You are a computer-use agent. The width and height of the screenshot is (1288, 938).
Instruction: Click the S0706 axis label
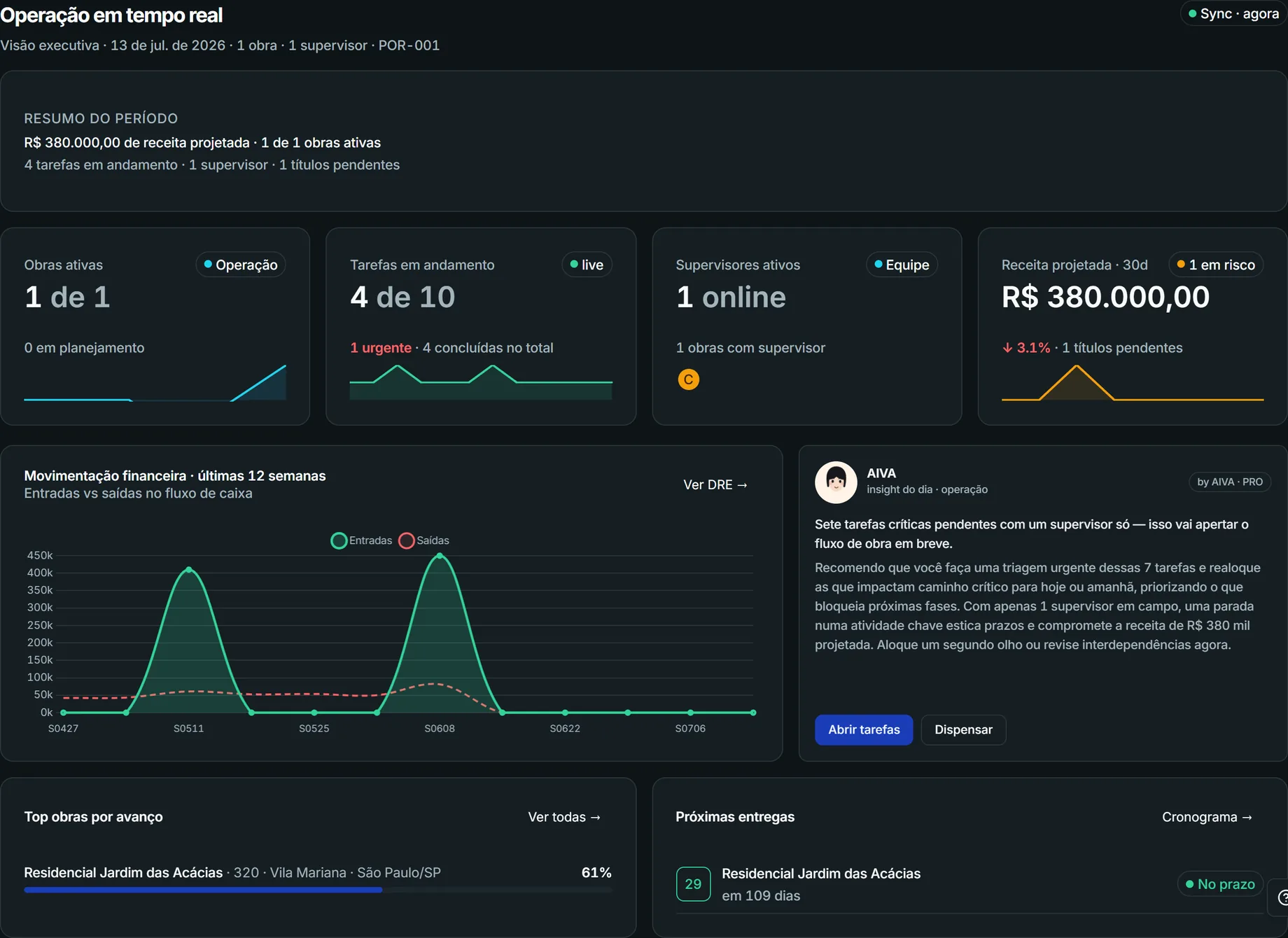tap(690, 728)
